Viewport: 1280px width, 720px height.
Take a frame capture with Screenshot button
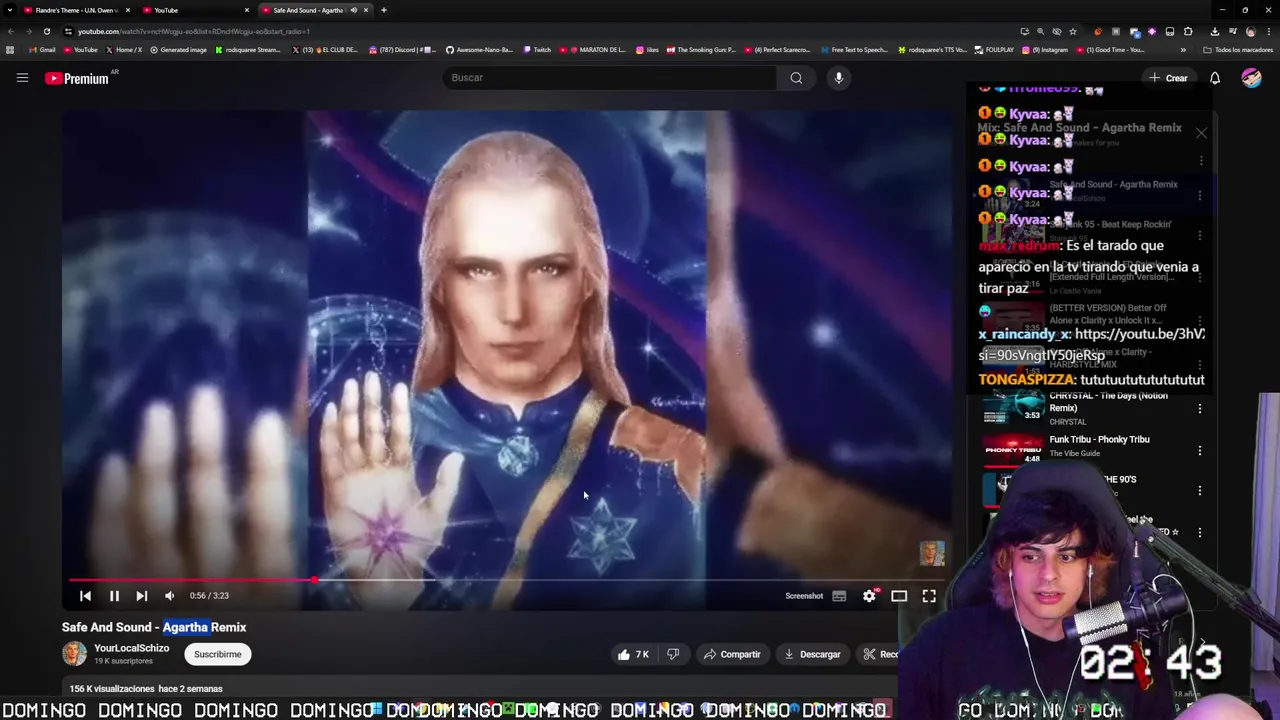click(804, 596)
